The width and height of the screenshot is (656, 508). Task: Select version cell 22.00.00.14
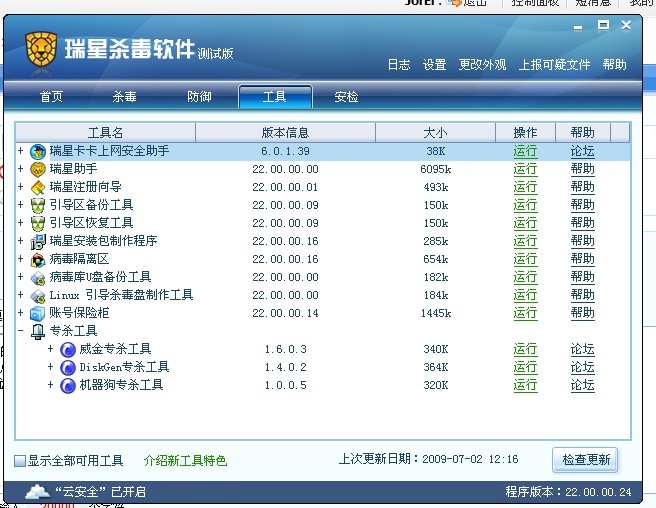(285, 313)
